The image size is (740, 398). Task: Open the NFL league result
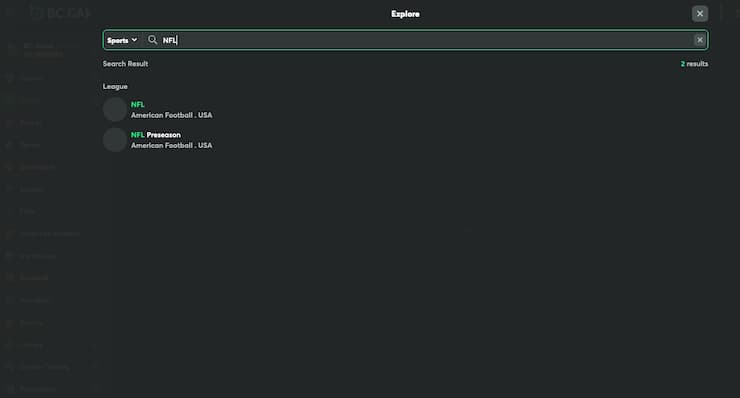[x=158, y=110]
